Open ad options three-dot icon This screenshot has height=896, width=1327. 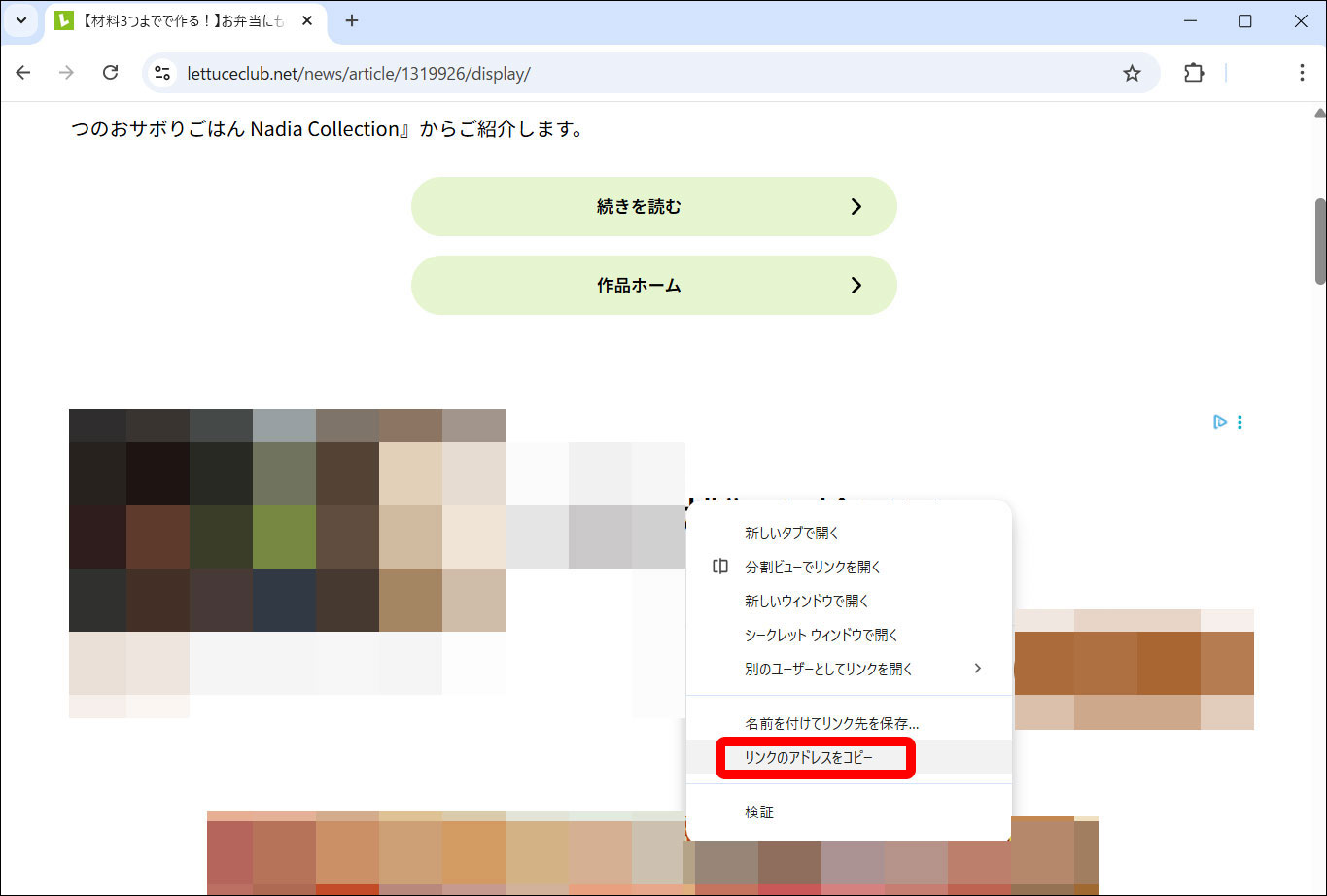coord(1240,422)
